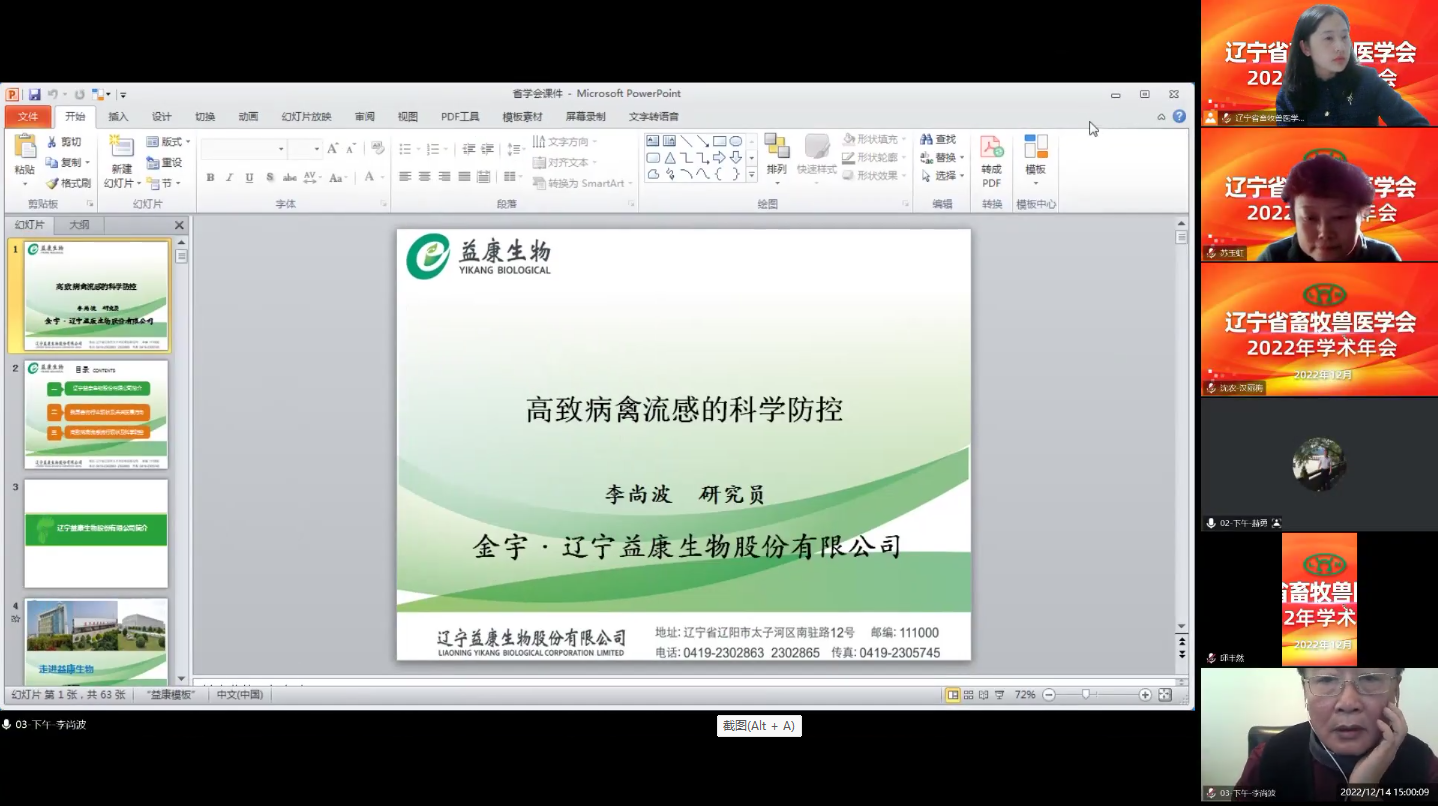The height and width of the screenshot is (806, 1438).
Task: Switch to the Insert (插入) tab
Action: [x=118, y=117]
